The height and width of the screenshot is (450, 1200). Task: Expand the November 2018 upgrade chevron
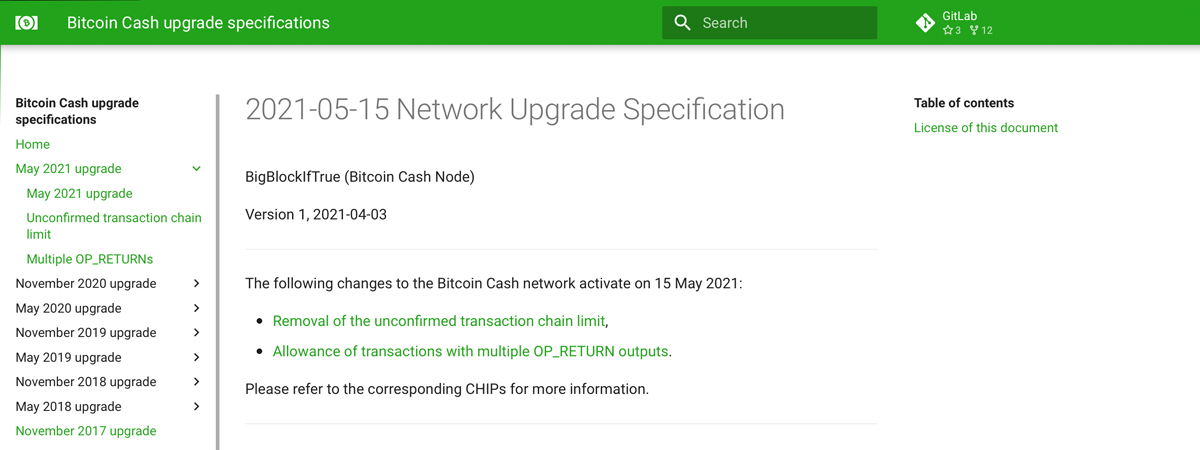pos(196,382)
